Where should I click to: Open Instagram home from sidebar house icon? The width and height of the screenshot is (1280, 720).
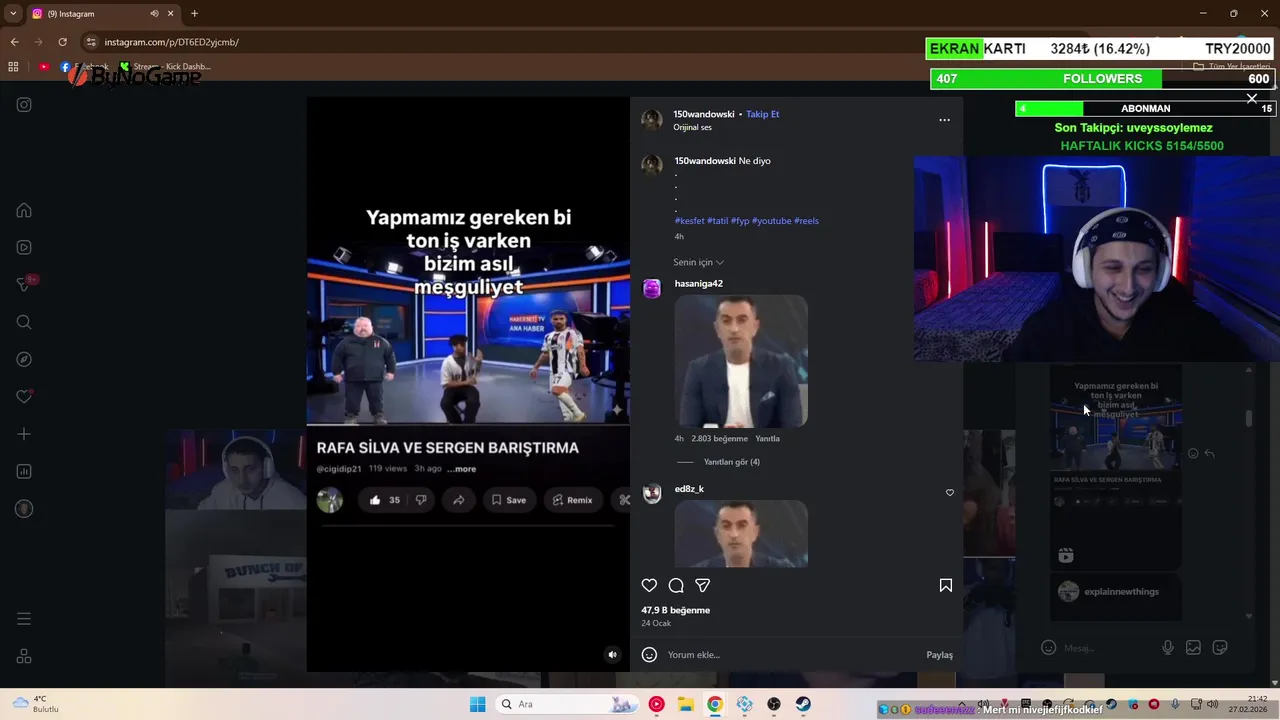tap(24, 210)
